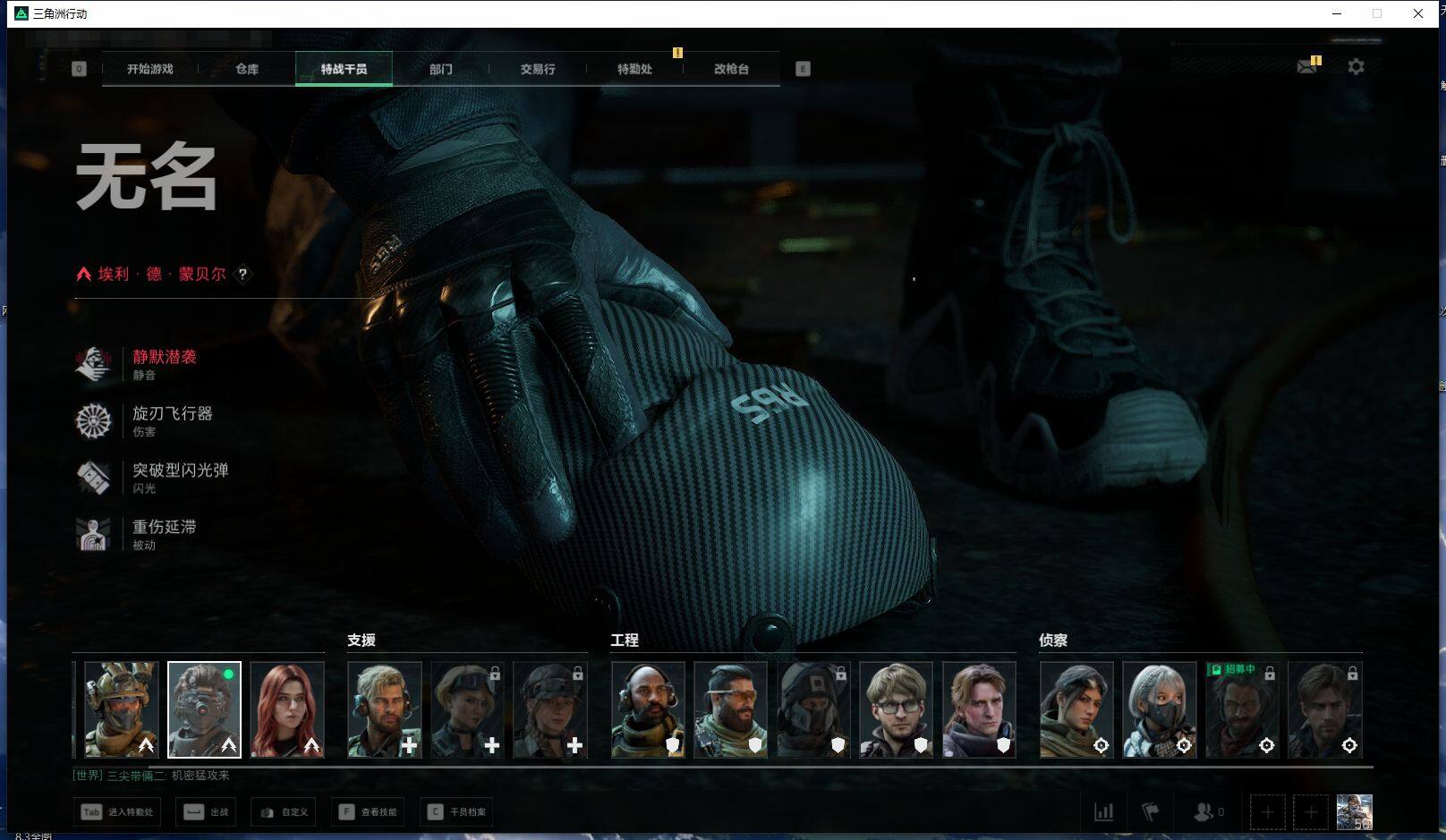Open the settings gear
The width and height of the screenshot is (1446, 840).
[x=1356, y=66]
